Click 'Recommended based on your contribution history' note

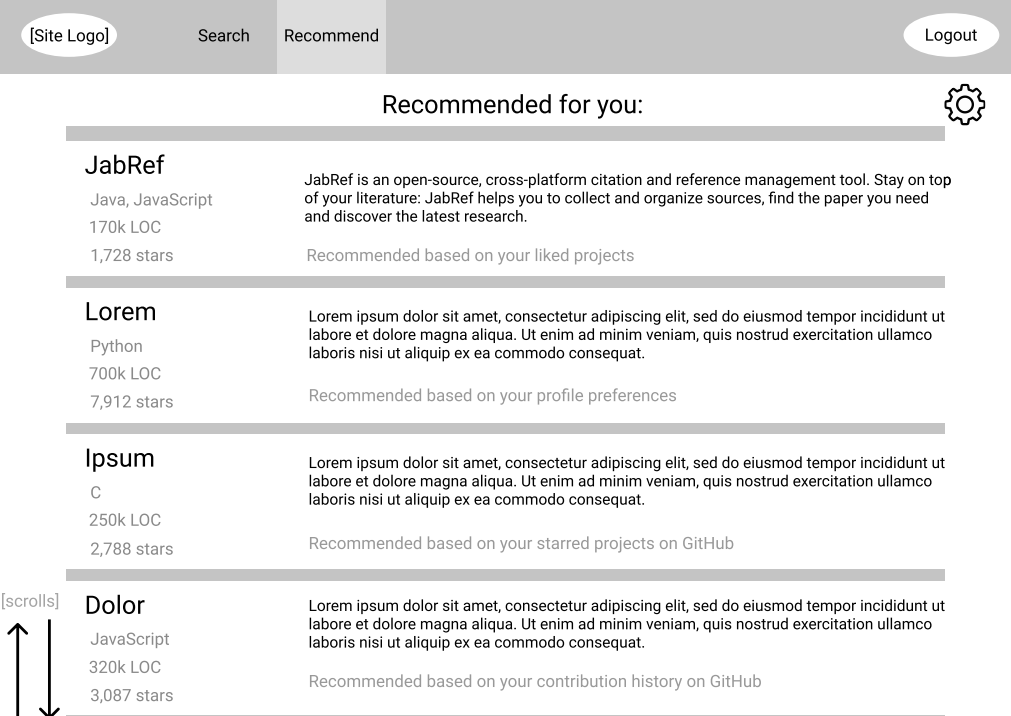tap(535, 682)
